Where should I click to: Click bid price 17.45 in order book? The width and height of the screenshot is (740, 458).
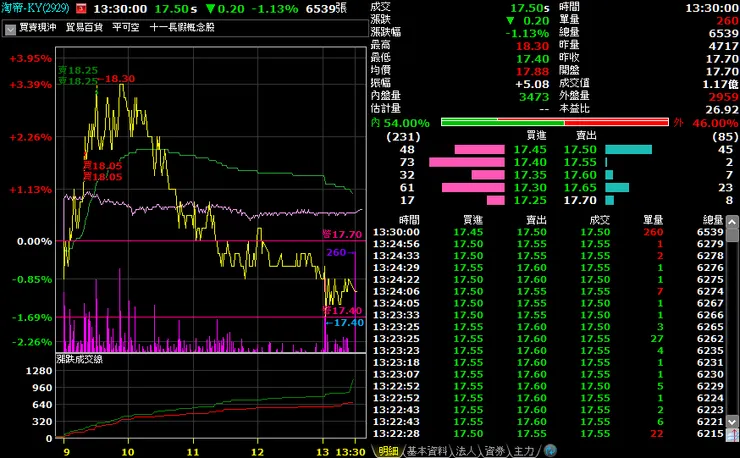(x=530, y=149)
